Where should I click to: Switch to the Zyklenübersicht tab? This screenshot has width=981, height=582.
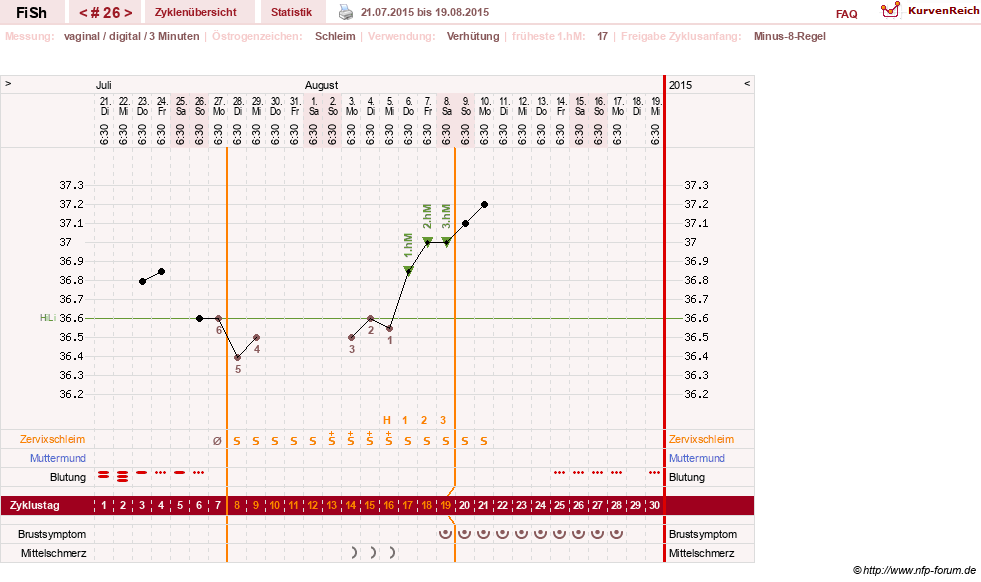196,12
